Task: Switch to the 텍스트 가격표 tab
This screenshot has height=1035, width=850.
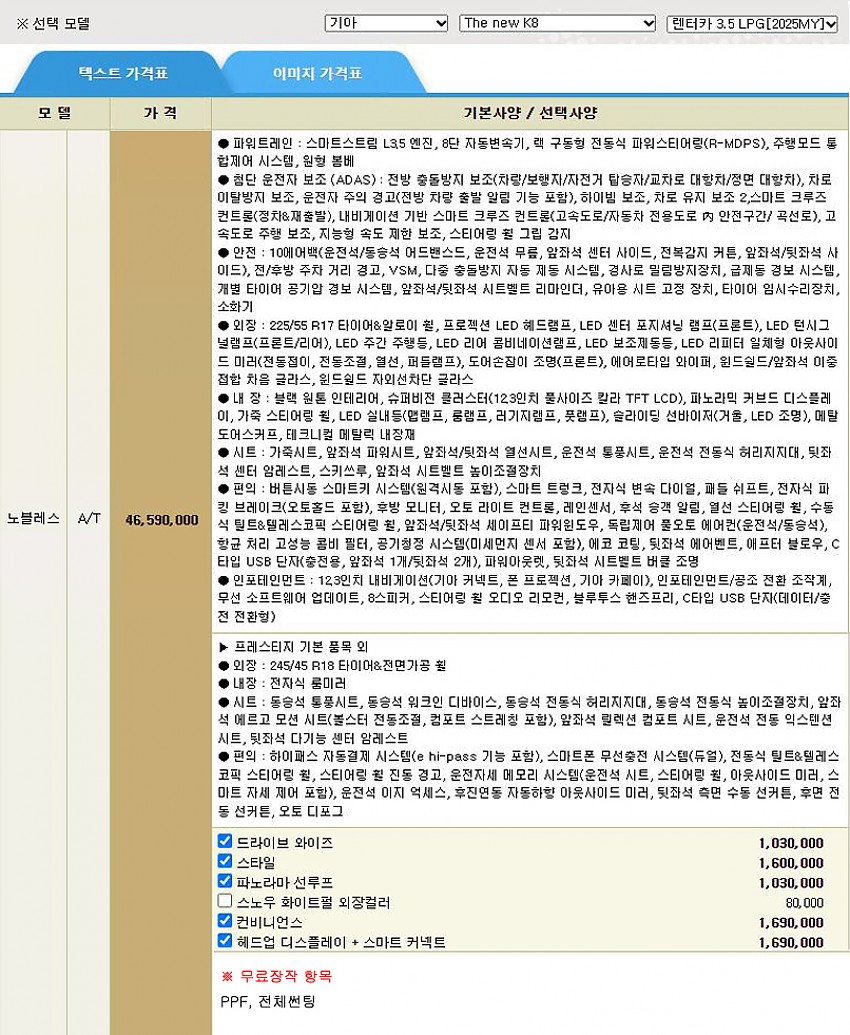Action: 122,73
